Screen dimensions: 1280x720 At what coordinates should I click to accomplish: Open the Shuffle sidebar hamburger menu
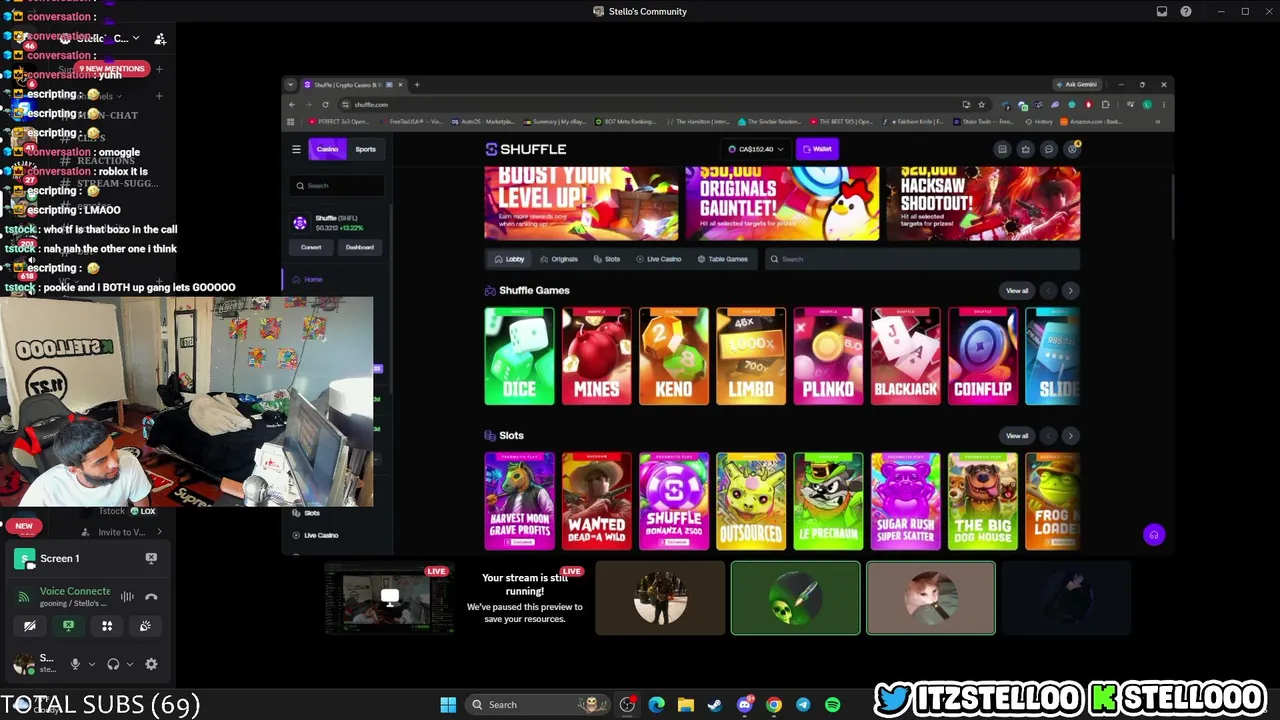click(296, 149)
